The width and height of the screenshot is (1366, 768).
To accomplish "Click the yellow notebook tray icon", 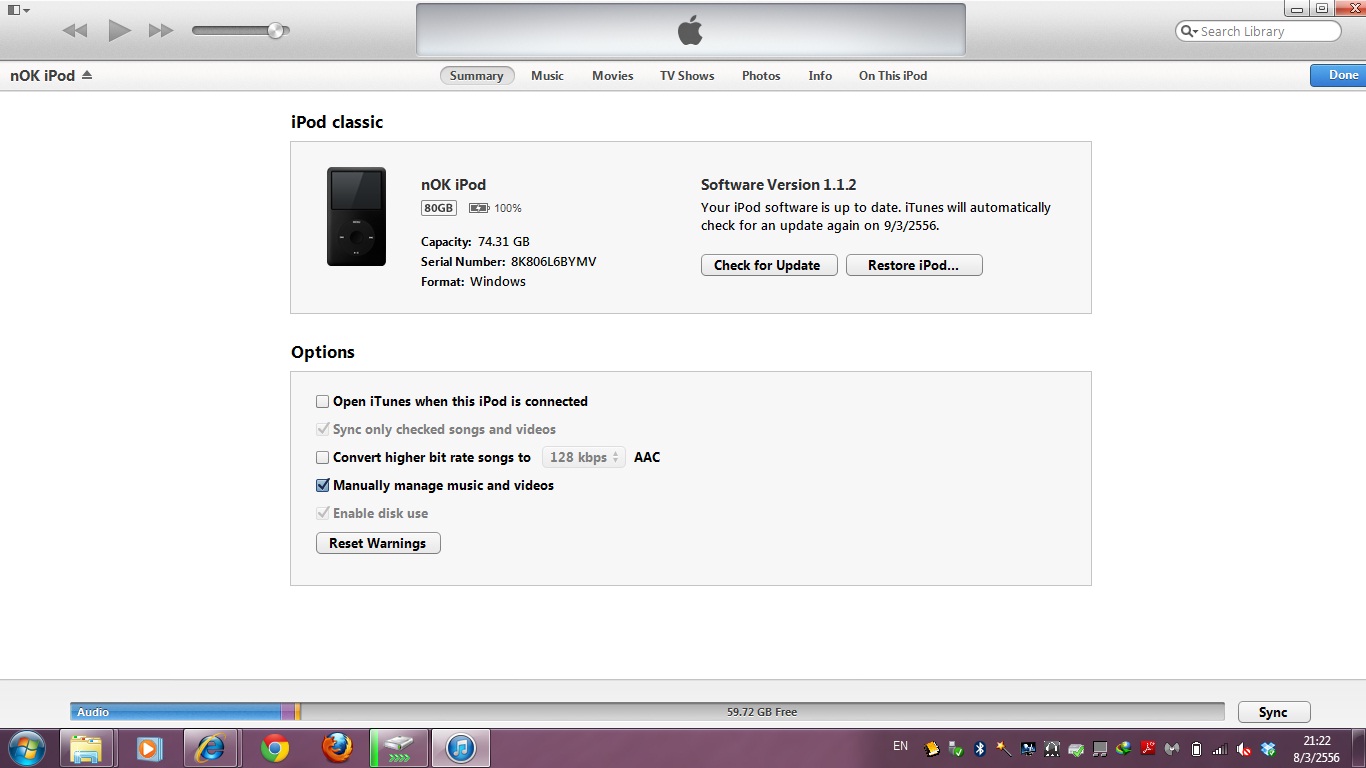I will pyautogui.click(x=932, y=748).
